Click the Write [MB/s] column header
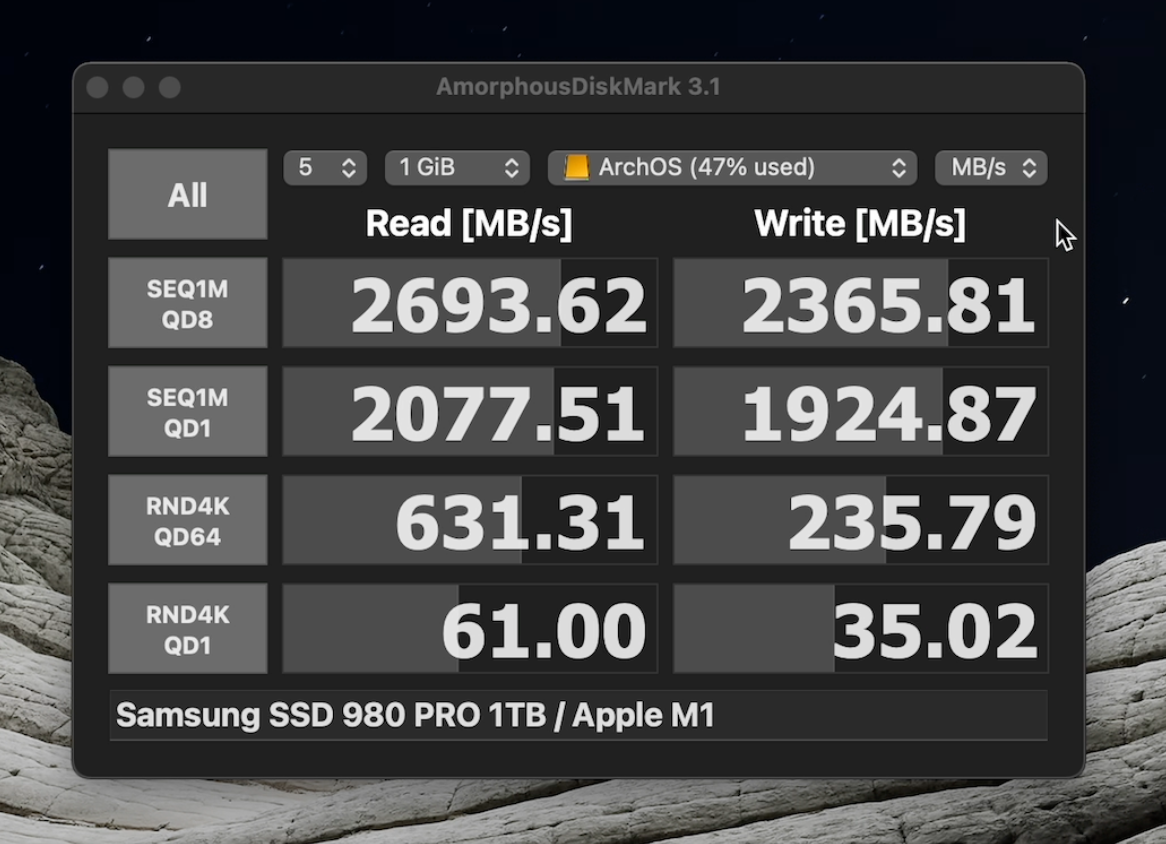The height and width of the screenshot is (844, 1166). coord(860,224)
